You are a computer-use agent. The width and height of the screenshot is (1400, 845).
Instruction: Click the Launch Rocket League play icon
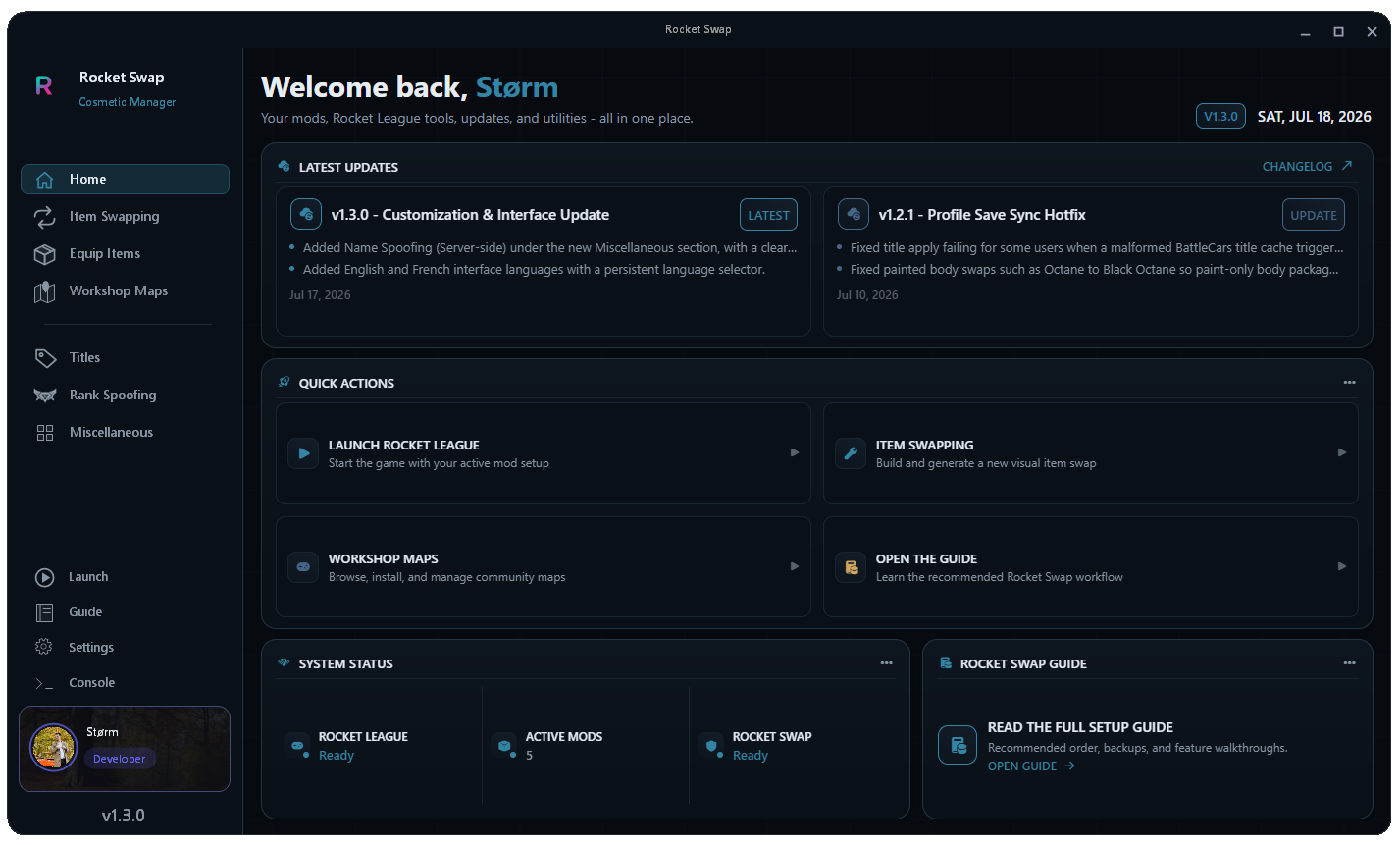point(303,453)
